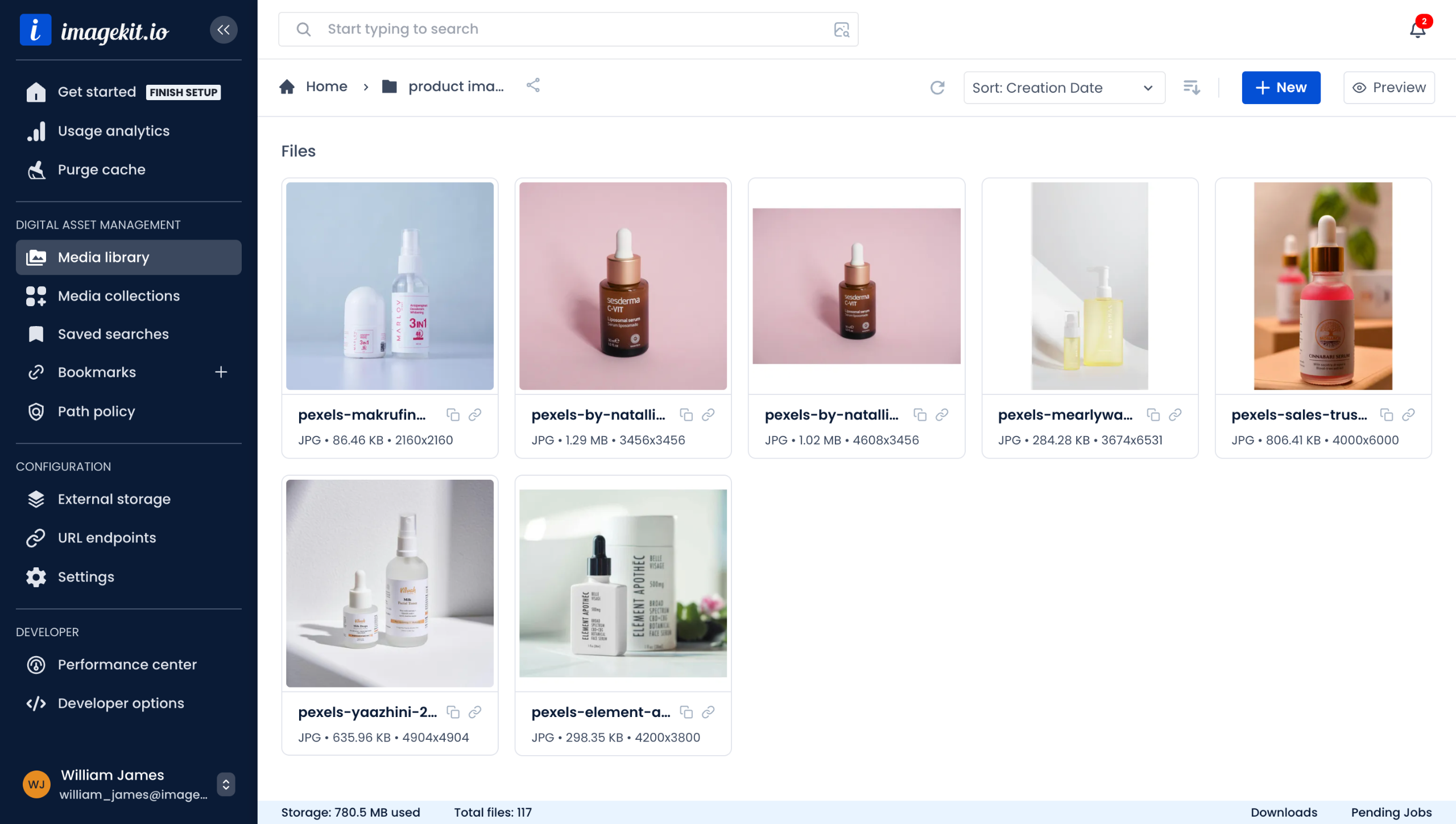Open the Pending Jobs status link
Screen dimensions: 1456x824
[1391, 812]
